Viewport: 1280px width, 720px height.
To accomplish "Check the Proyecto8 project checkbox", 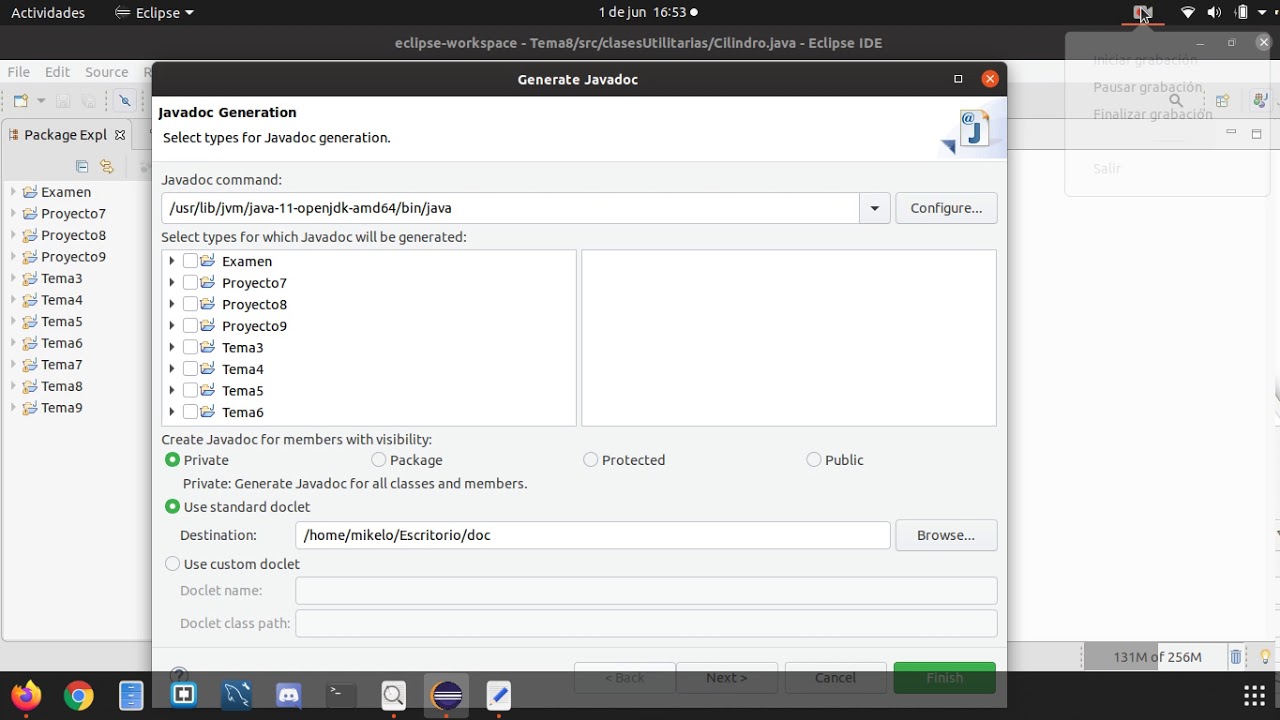I will [x=190, y=304].
